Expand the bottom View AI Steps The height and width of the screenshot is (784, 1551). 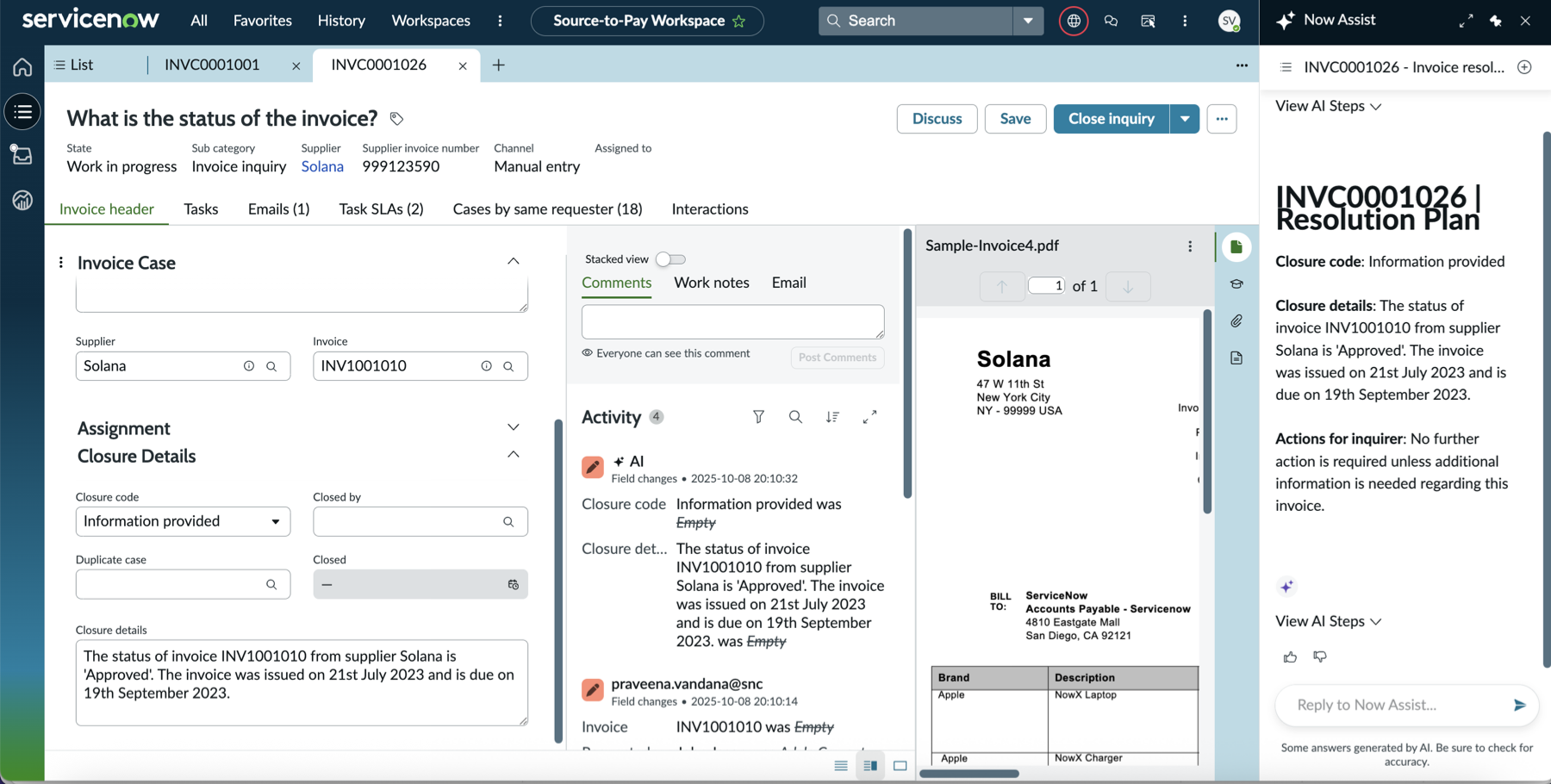1328,621
